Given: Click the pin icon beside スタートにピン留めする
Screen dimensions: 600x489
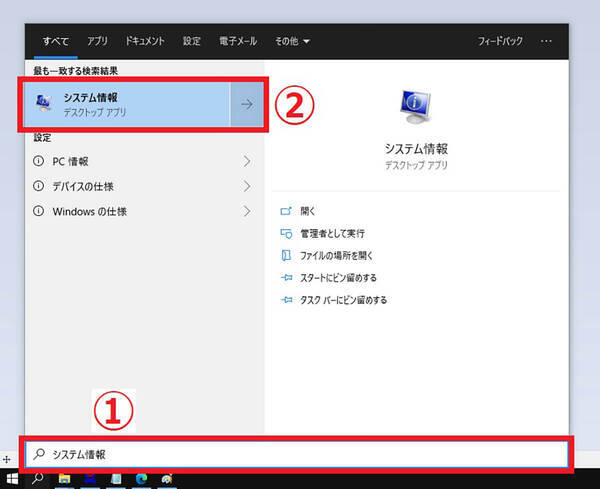Looking at the screenshot, I should [286, 277].
